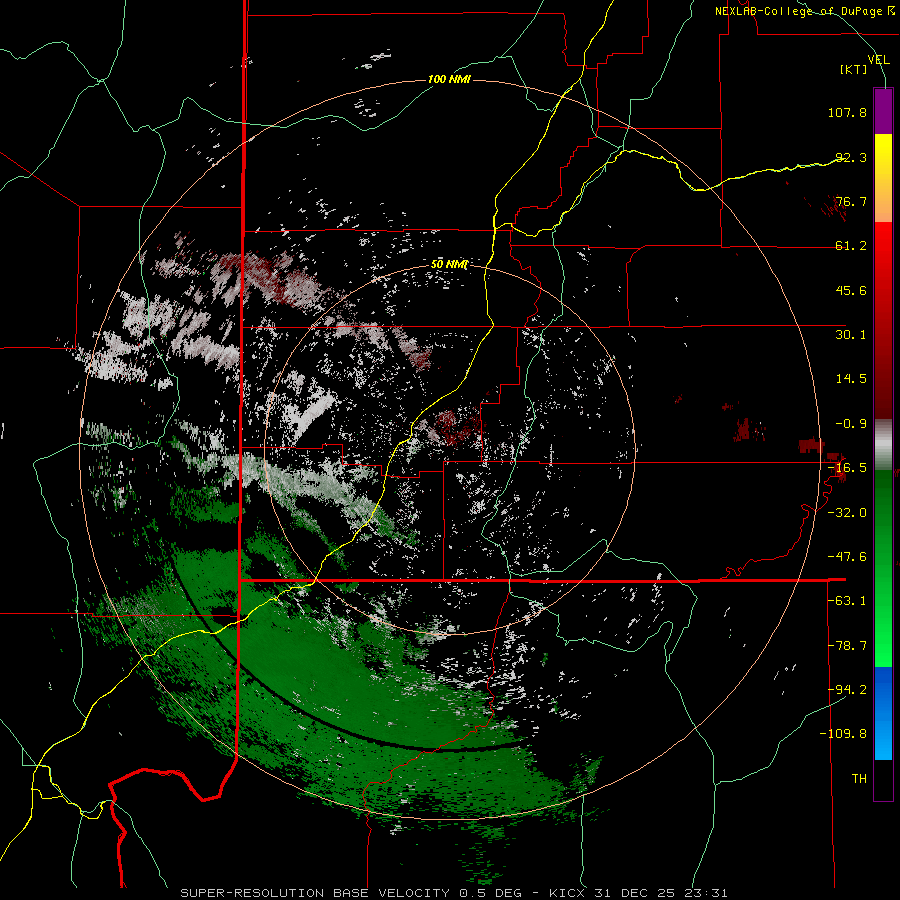Image resolution: width=900 pixels, height=900 pixels.
Task: Click the KICX station identifier
Action: pos(567,893)
